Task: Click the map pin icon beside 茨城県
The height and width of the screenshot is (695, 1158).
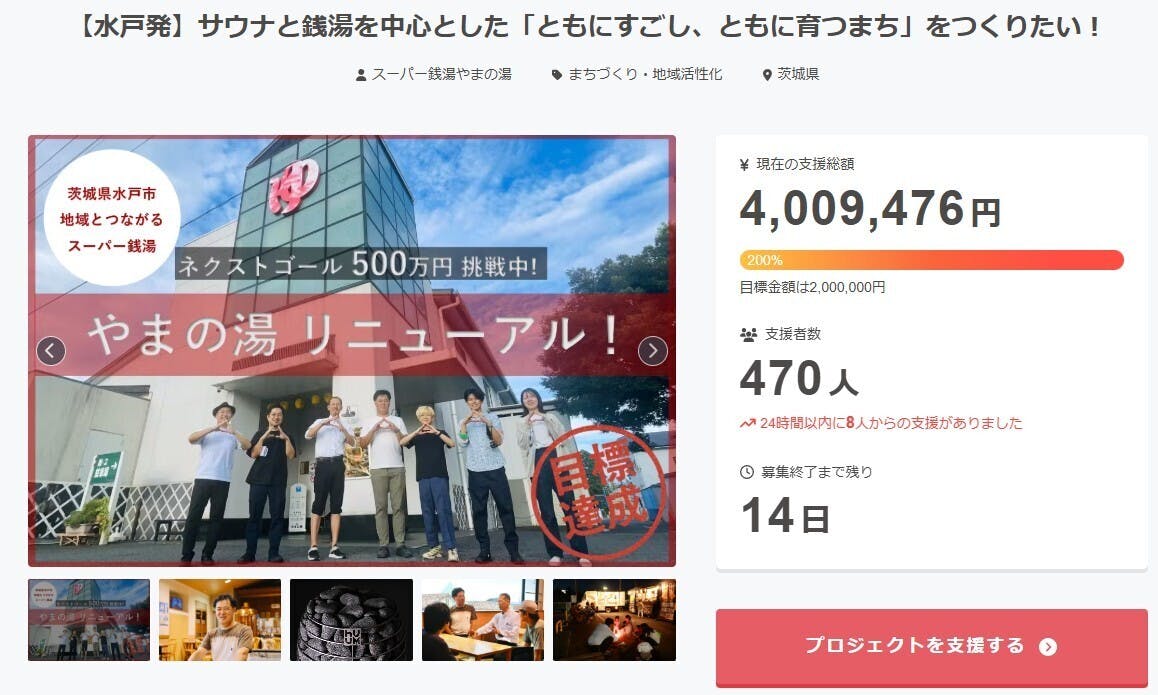Action: [767, 75]
